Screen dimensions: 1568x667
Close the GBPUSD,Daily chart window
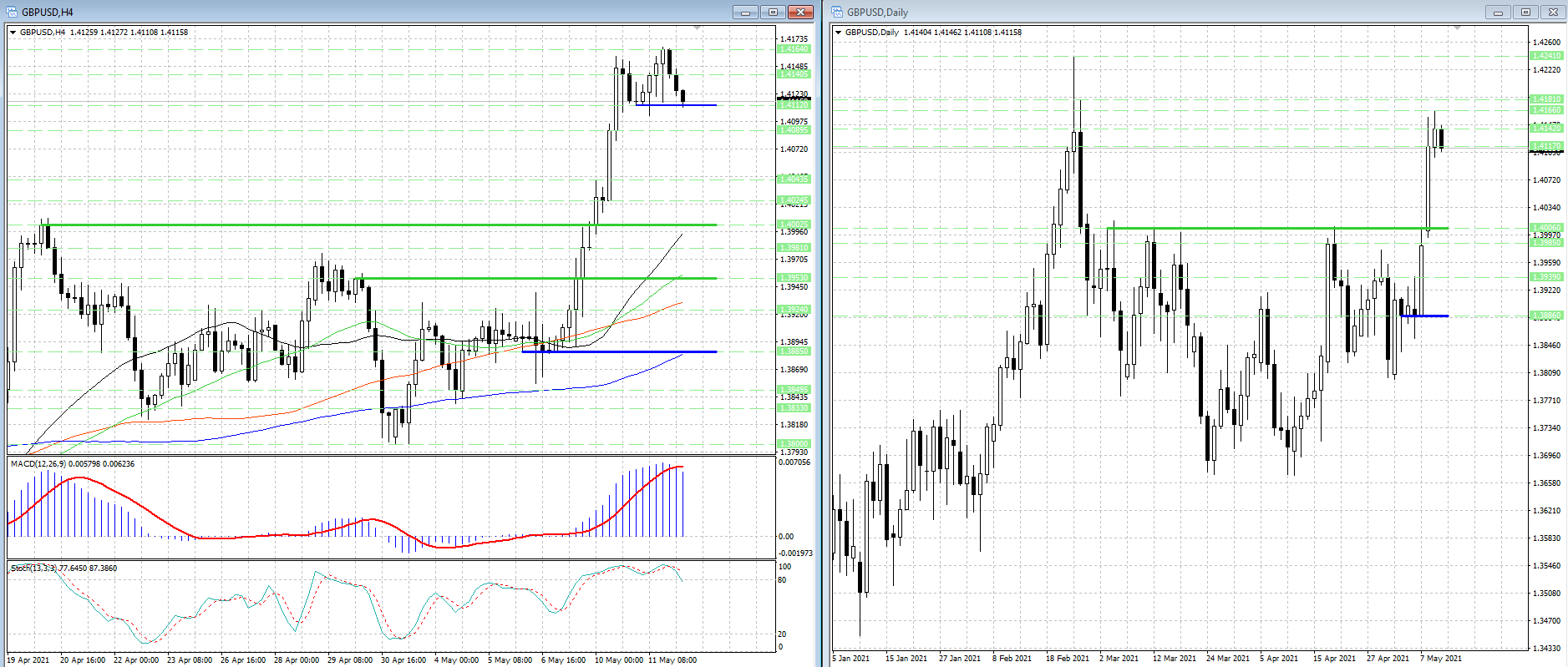point(1553,12)
